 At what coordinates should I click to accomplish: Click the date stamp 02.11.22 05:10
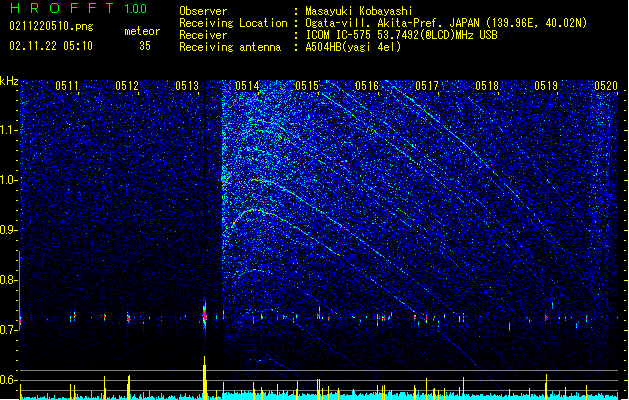click(51, 46)
